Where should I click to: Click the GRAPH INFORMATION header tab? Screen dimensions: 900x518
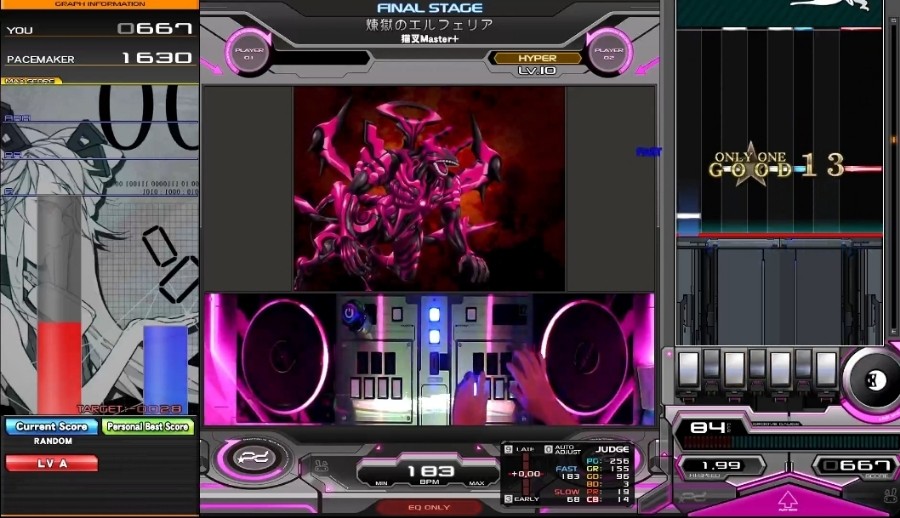click(99, 4)
